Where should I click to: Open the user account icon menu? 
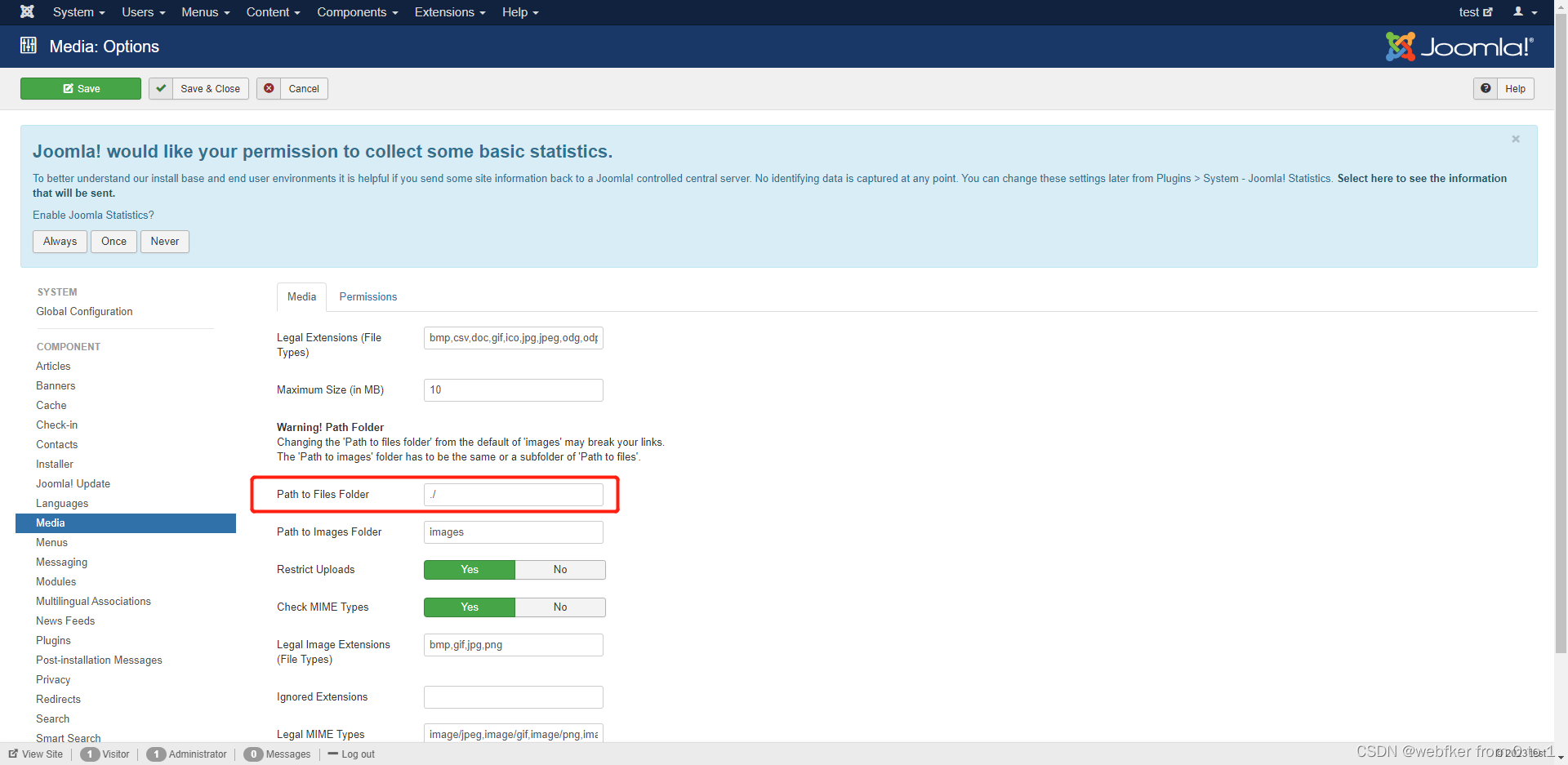(1525, 11)
